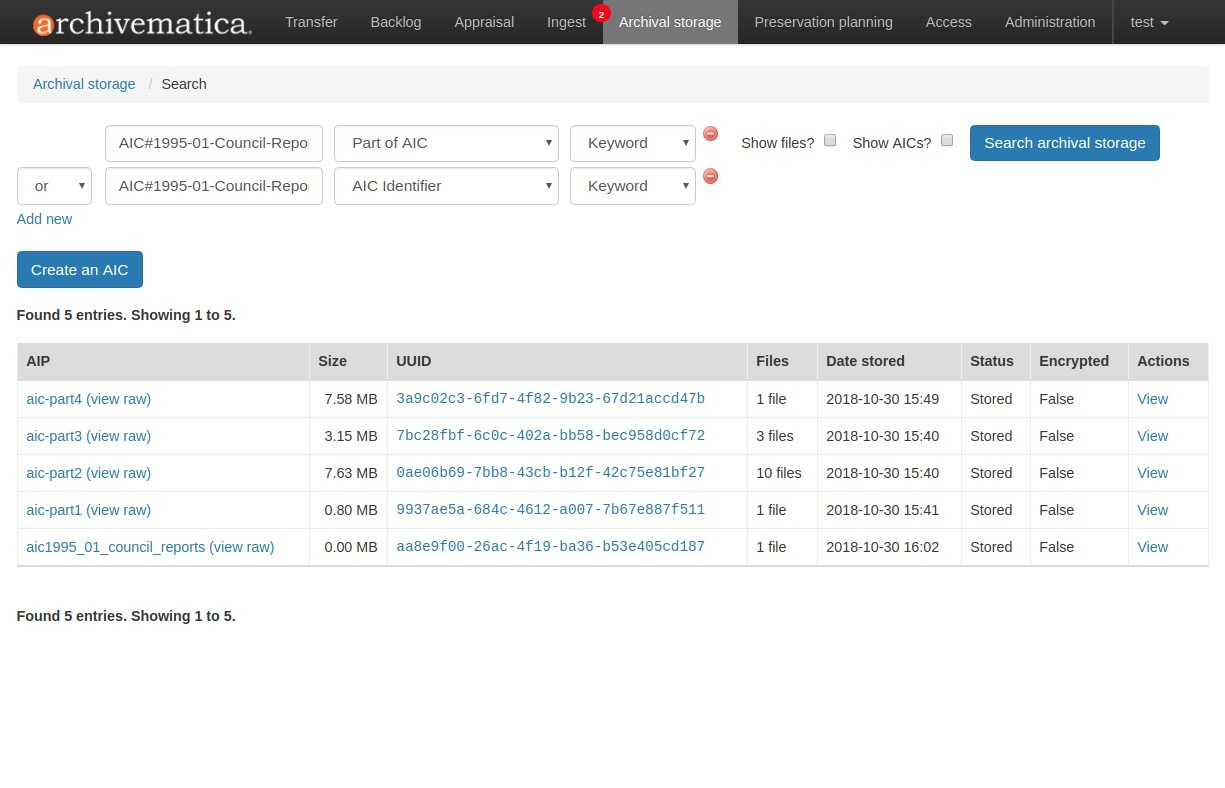Viewport: 1225px width, 788px height.
Task: Remove the second search criteria row
Action: pyautogui.click(x=710, y=177)
